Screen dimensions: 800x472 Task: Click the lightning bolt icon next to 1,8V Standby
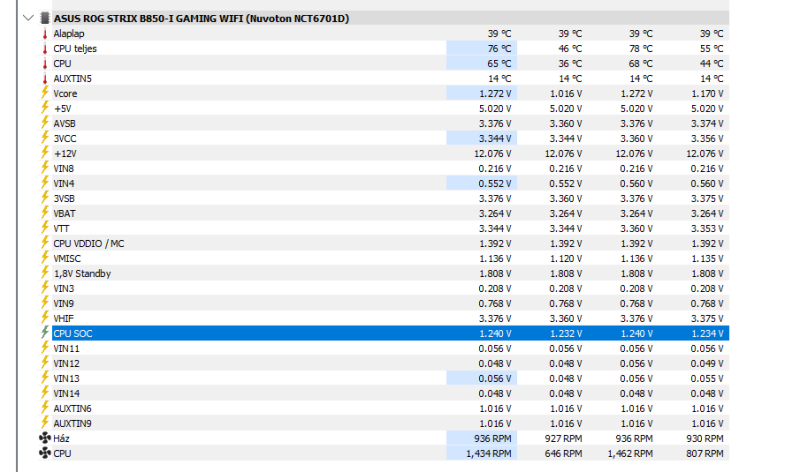pyautogui.click(x=45, y=274)
